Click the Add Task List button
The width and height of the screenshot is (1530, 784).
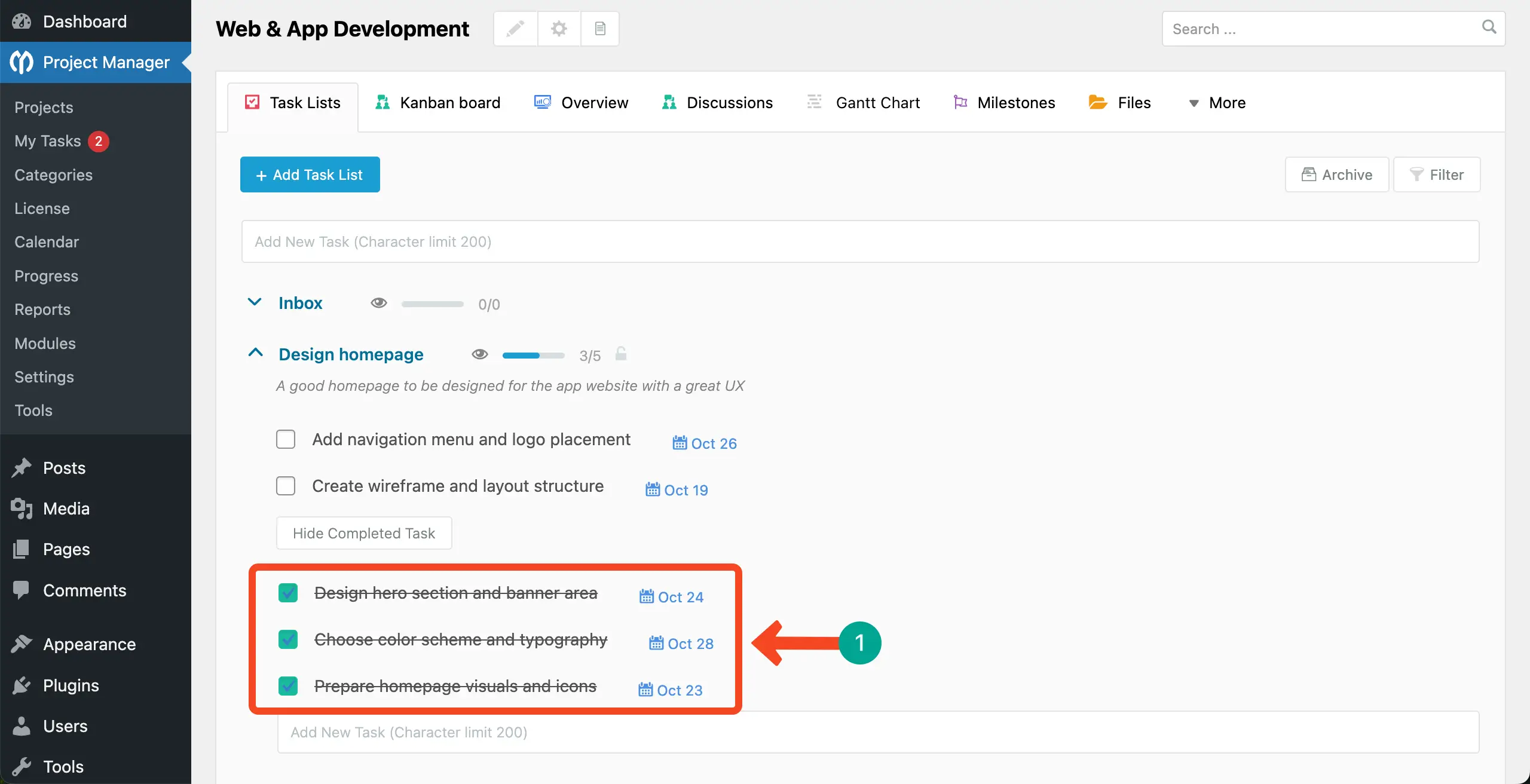[310, 174]
